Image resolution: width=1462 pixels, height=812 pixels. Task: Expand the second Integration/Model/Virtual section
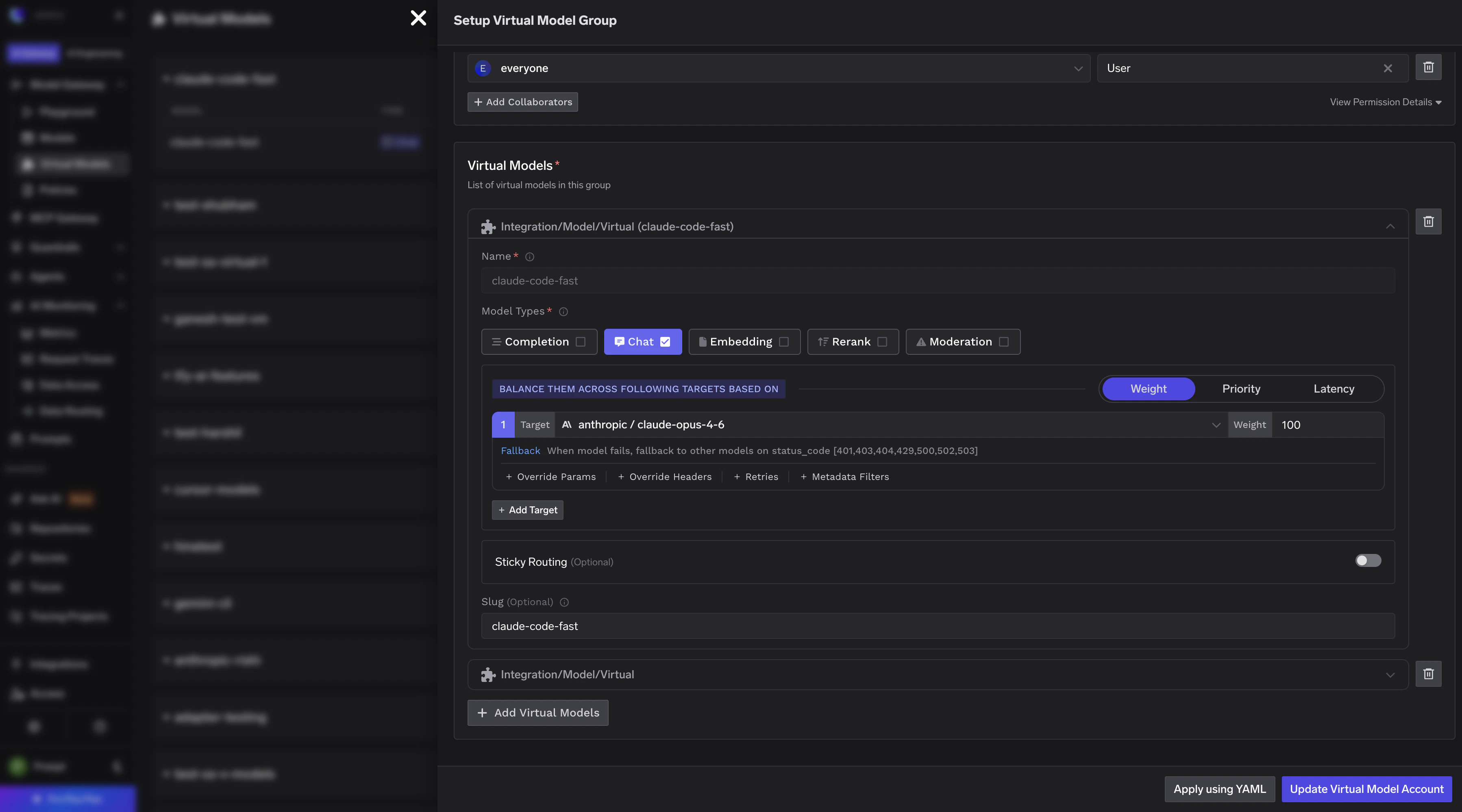(1390, 674)
